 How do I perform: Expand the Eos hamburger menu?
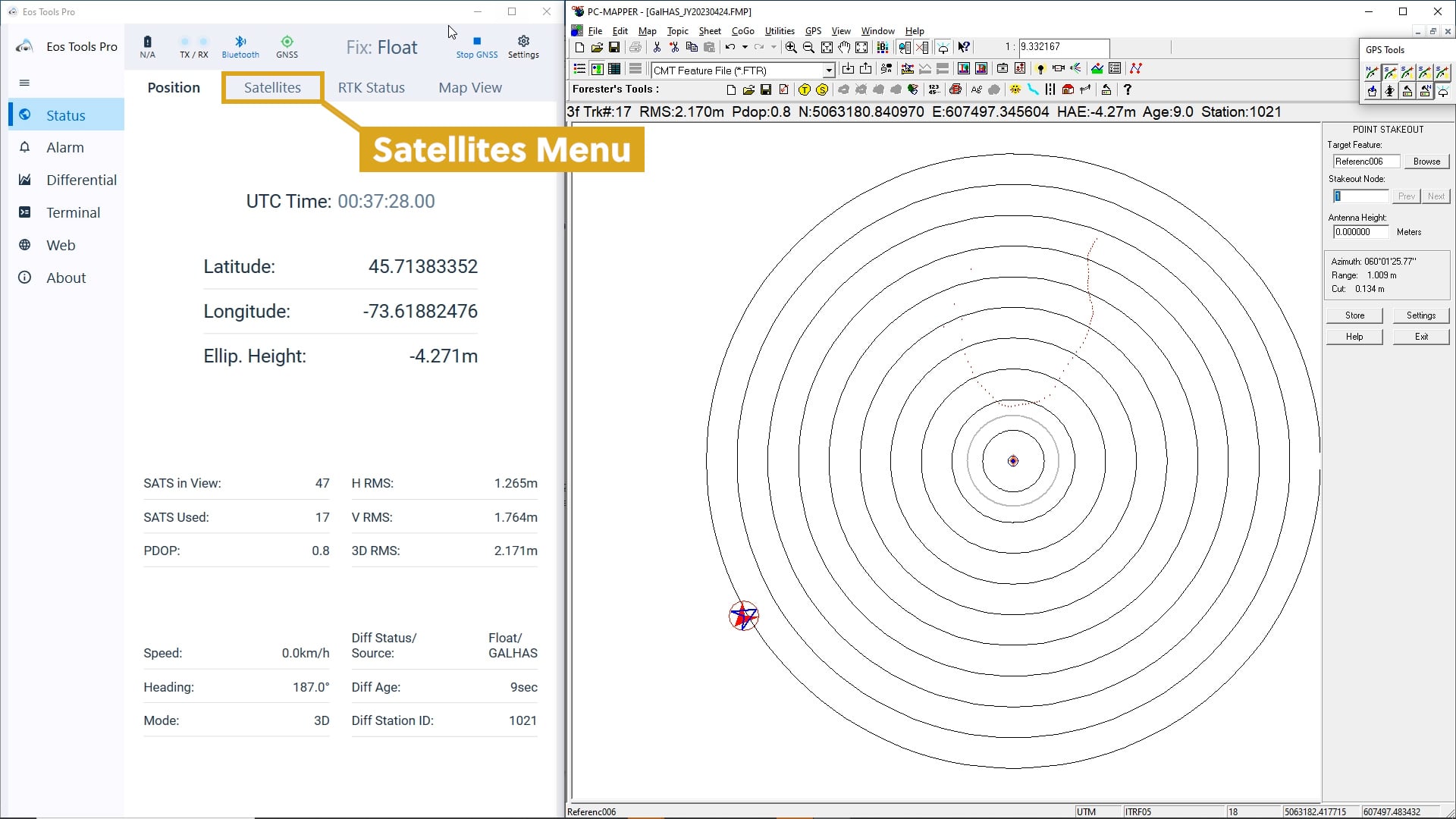point(24,83)
